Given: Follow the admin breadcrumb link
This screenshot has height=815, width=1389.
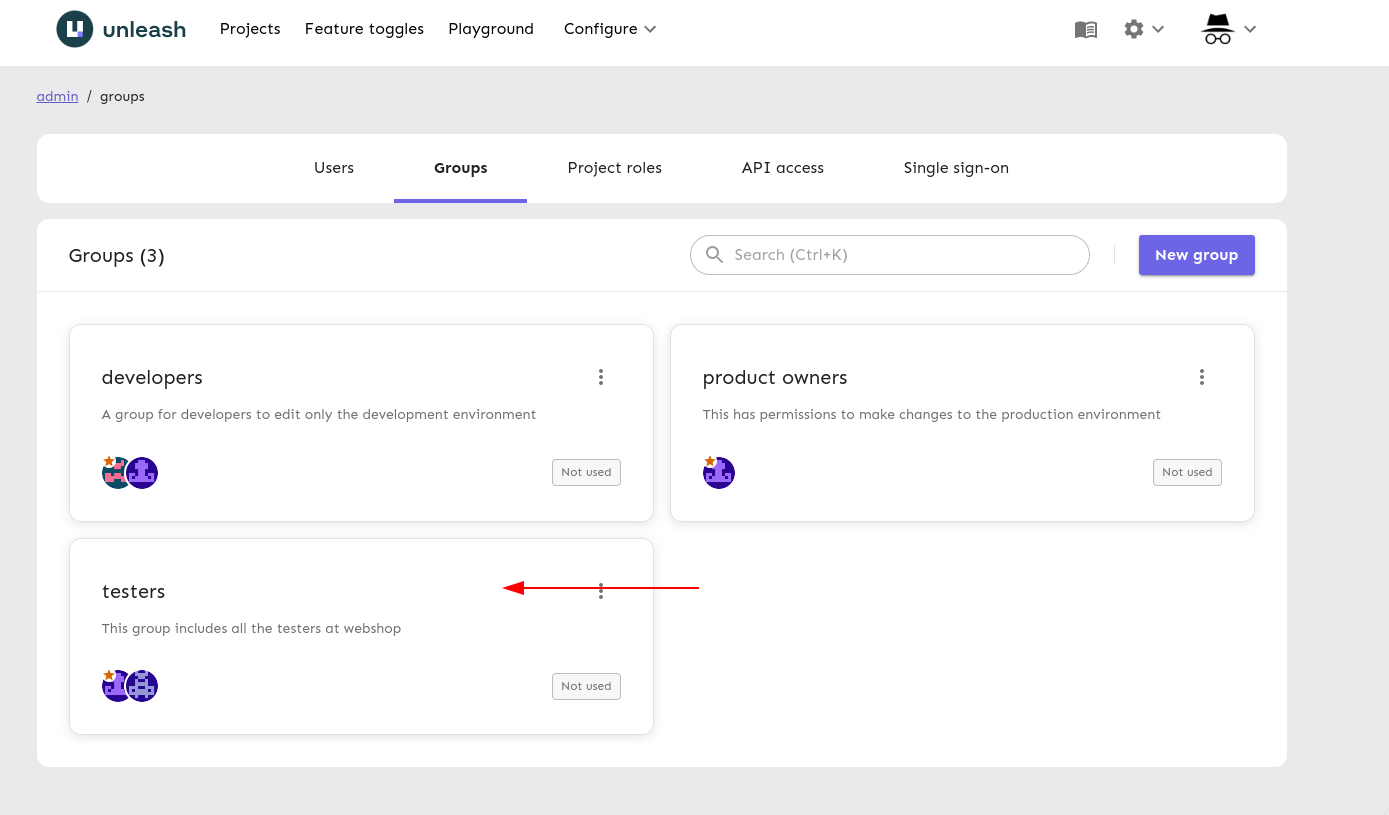Looking at the screenshot, I should click(x=57, y=96).
